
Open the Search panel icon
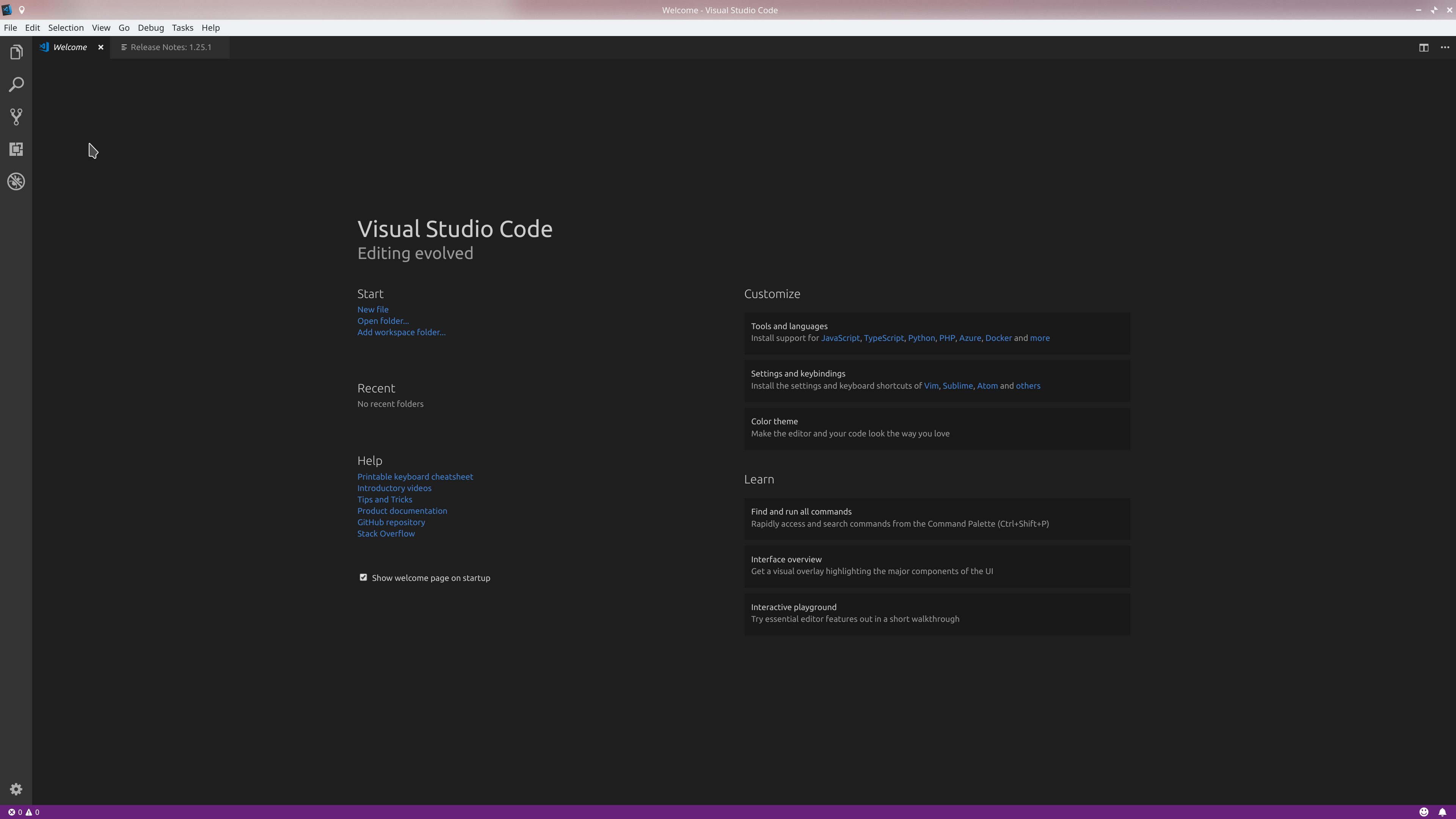(16, 84)
